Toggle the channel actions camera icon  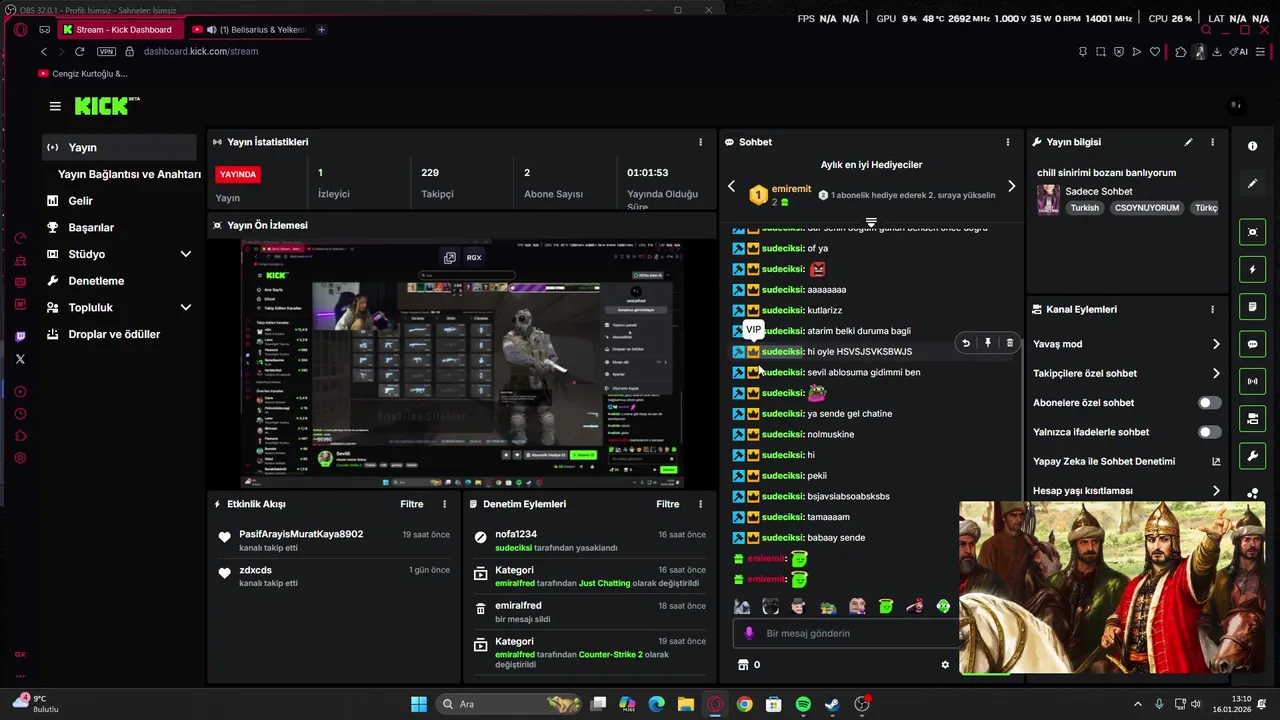[1252, 419]
